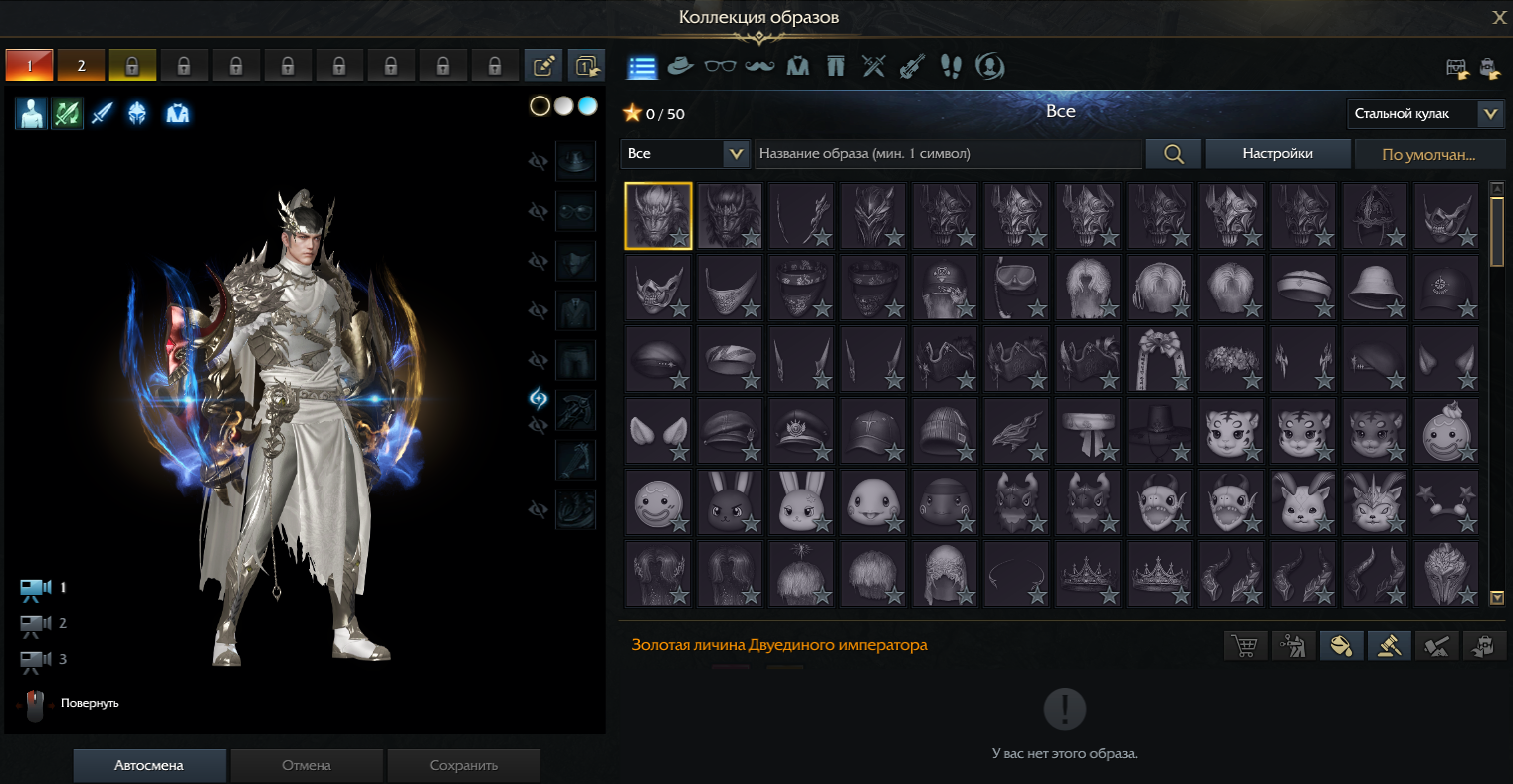Click the edit preset pencil icon
Viewport: 1513px width, 784px height.
click(543, 66)
